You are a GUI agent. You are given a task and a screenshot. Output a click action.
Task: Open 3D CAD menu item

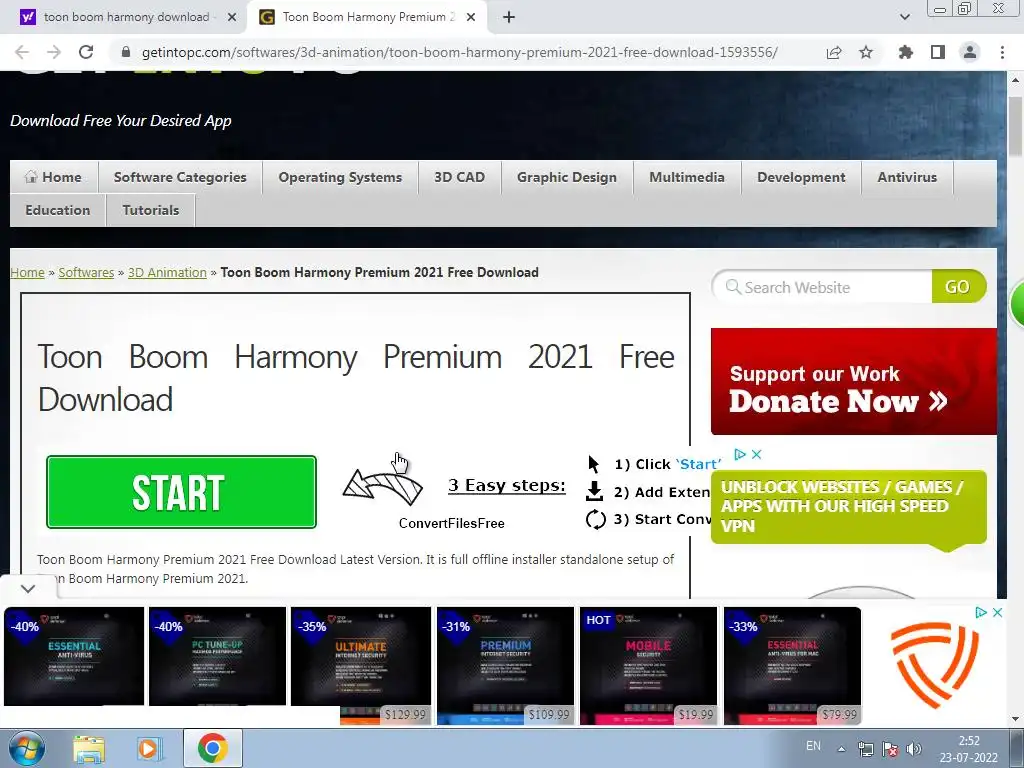(460, 177)
